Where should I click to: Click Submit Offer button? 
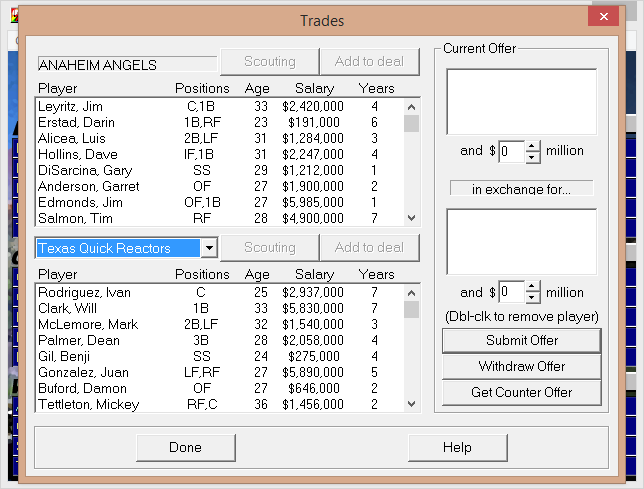[522, 340]
